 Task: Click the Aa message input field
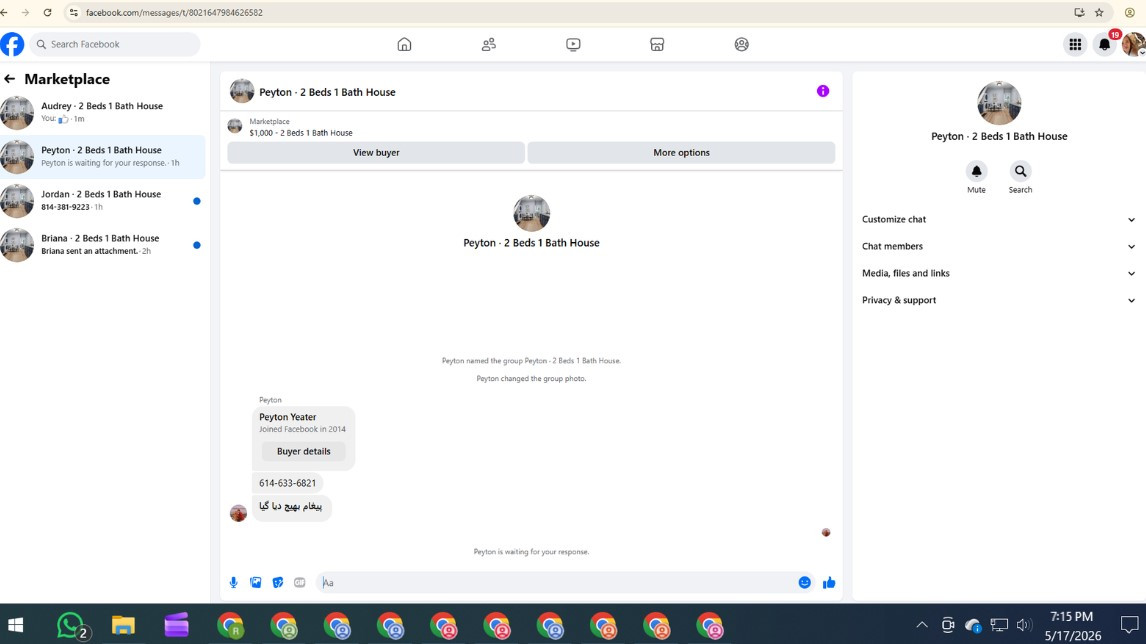coord(555,583)
